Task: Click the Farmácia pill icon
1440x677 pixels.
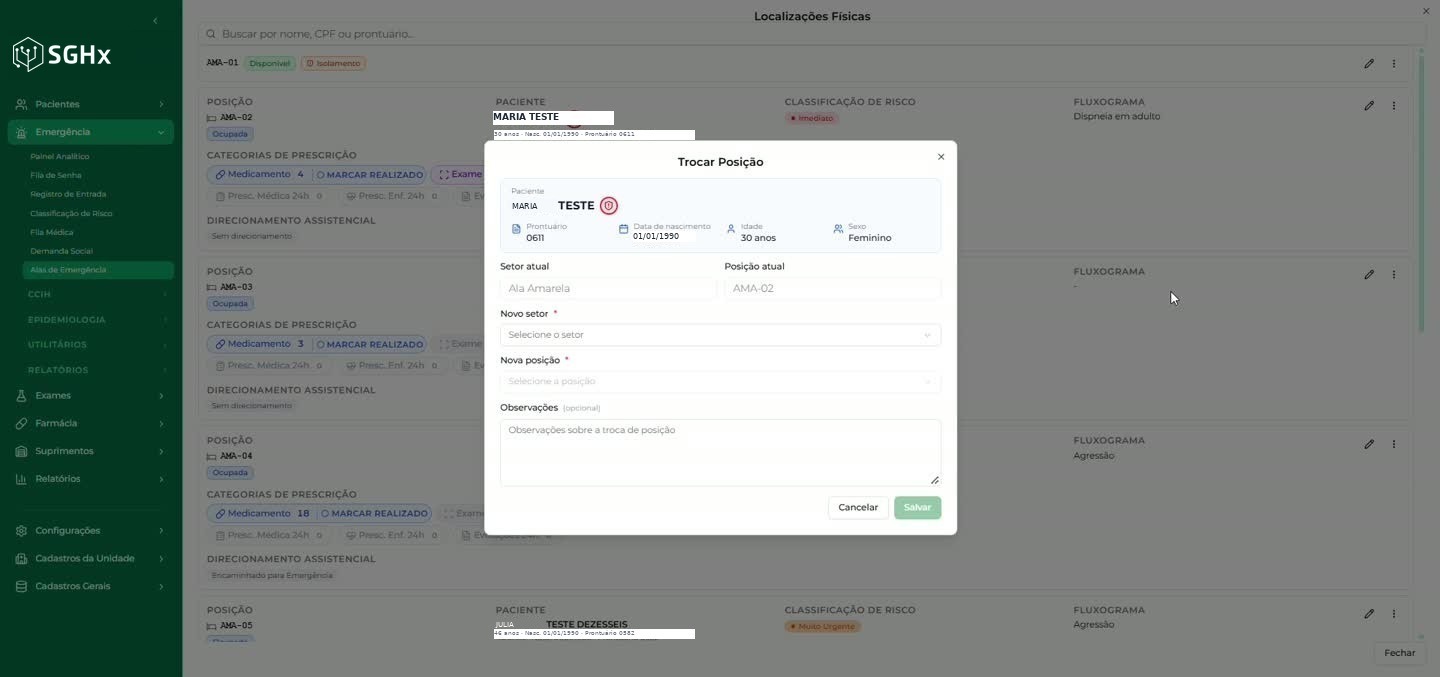Action: click(x=21, y=423)
